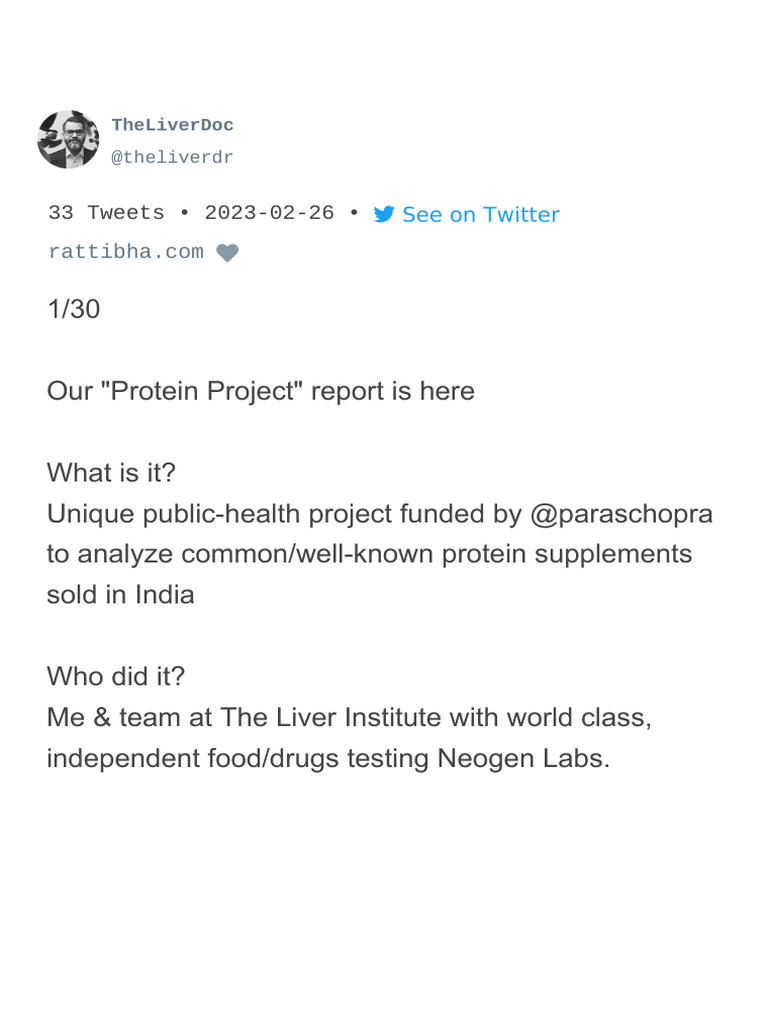The height and width of the screenshot is (1024, 768).
Task: Click the heart icon beside rattibha.com
Action: pyautogui.click(x=228, y=253)
